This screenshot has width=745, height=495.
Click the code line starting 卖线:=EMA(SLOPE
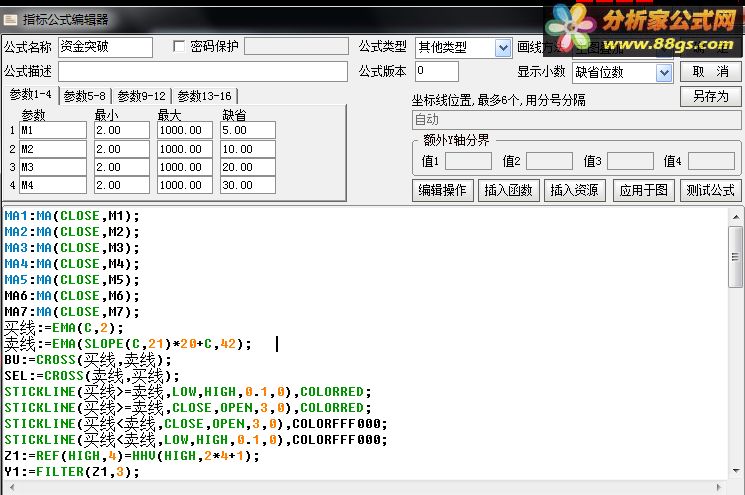128,344
